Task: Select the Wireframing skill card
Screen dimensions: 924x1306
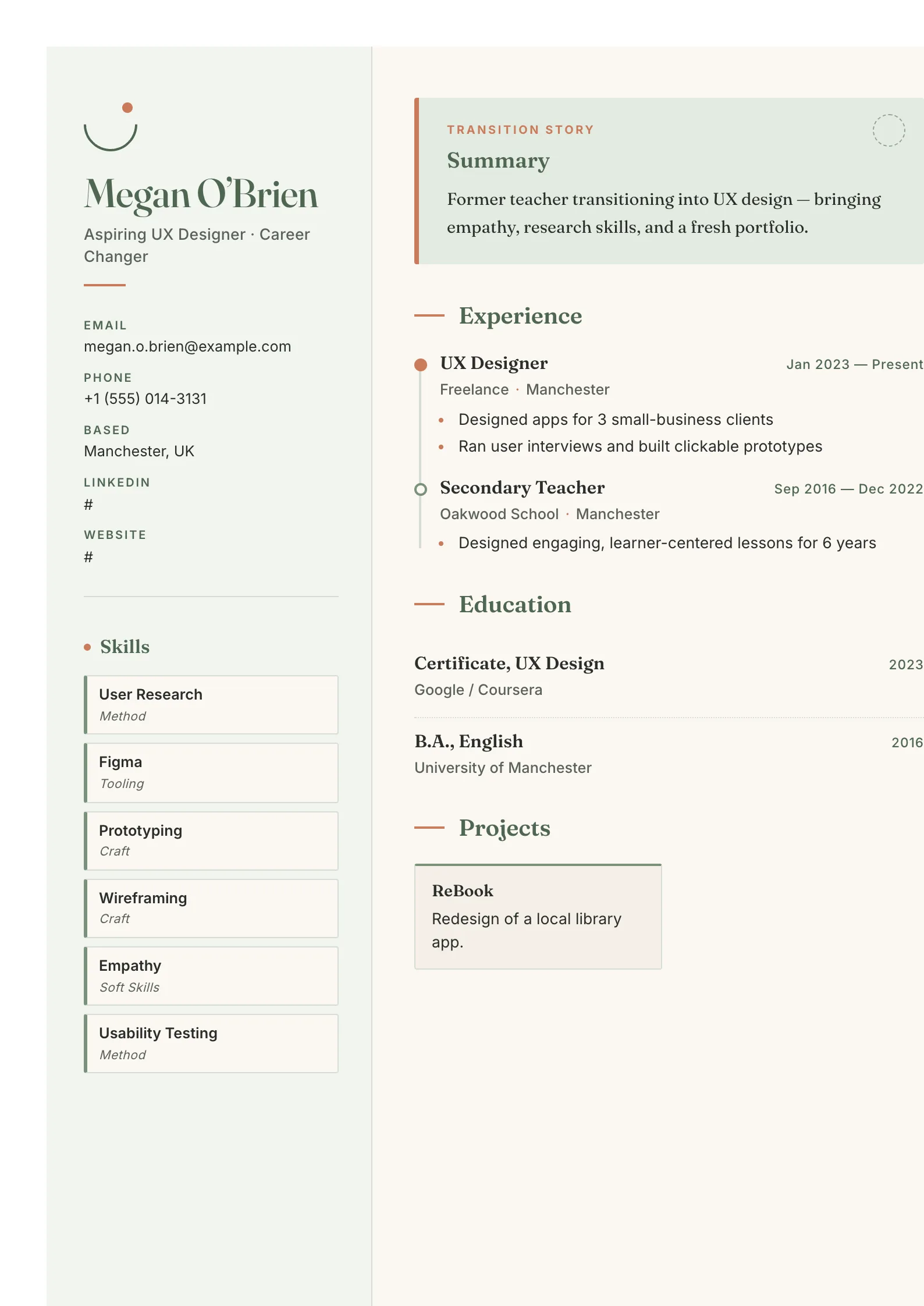Action: tap(211, 908)
